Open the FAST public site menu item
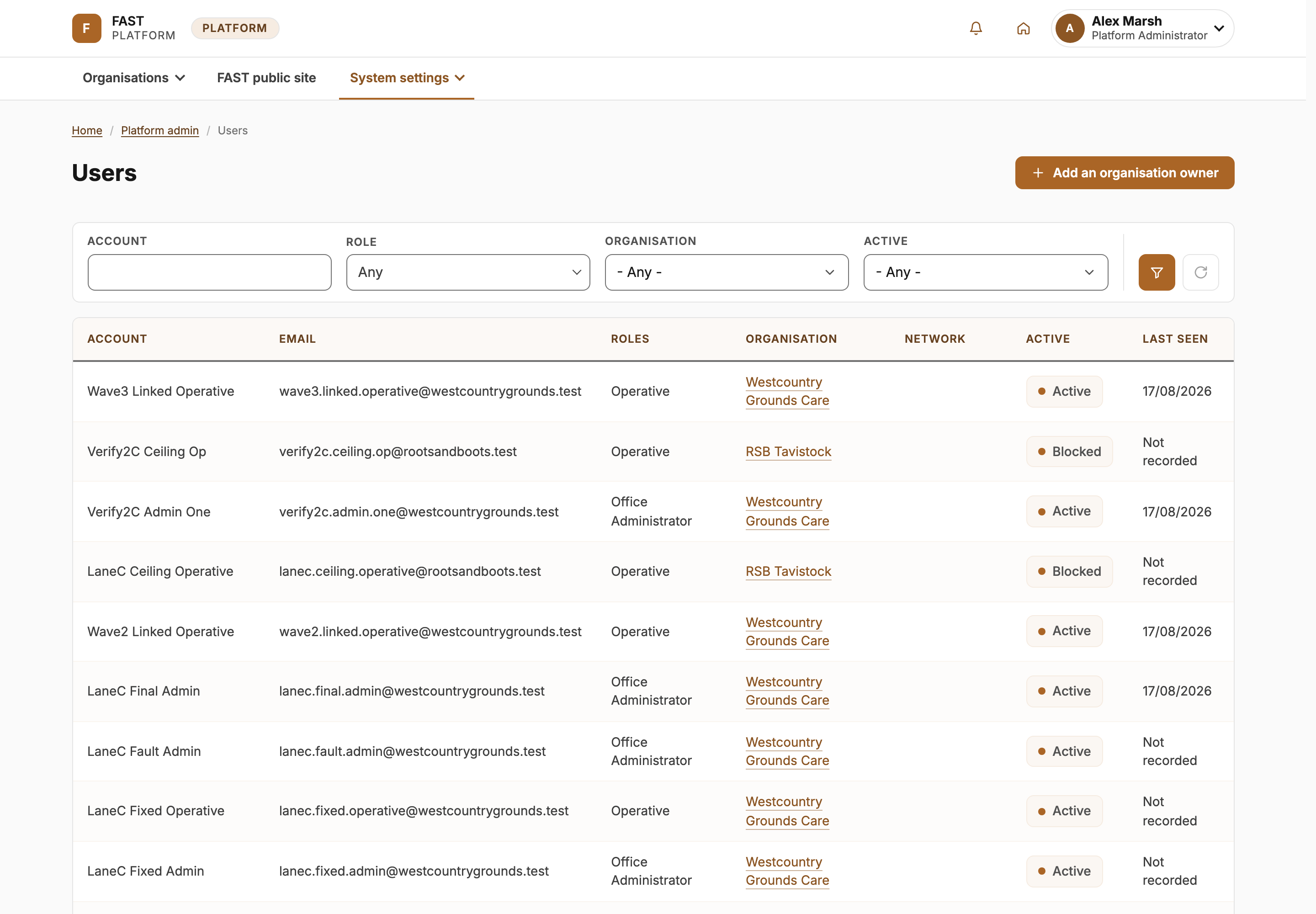This screenshot has height=914, width=1316. (x=266, y=78)
